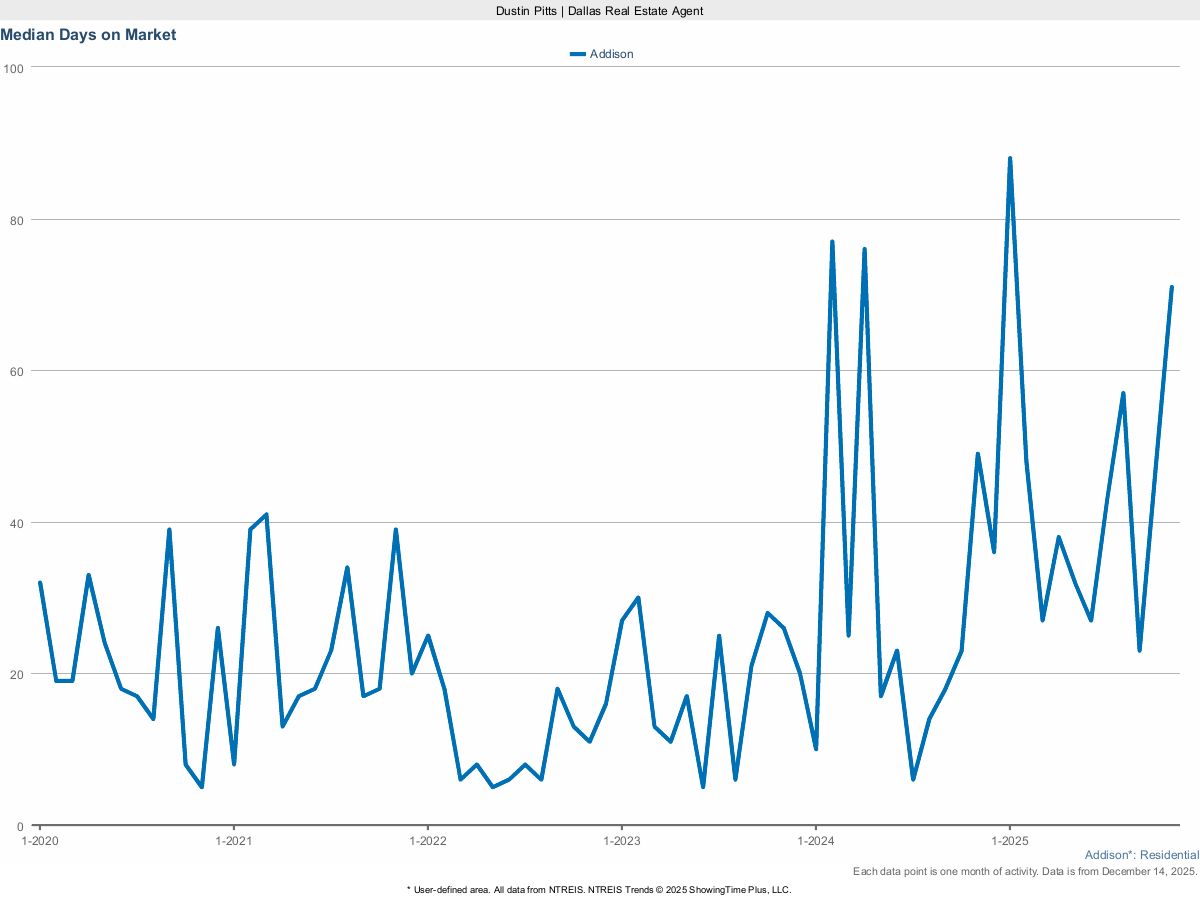Select the 1-2022 axis label
Screen dimensions: 1200x900
click(x=428, y=841)
